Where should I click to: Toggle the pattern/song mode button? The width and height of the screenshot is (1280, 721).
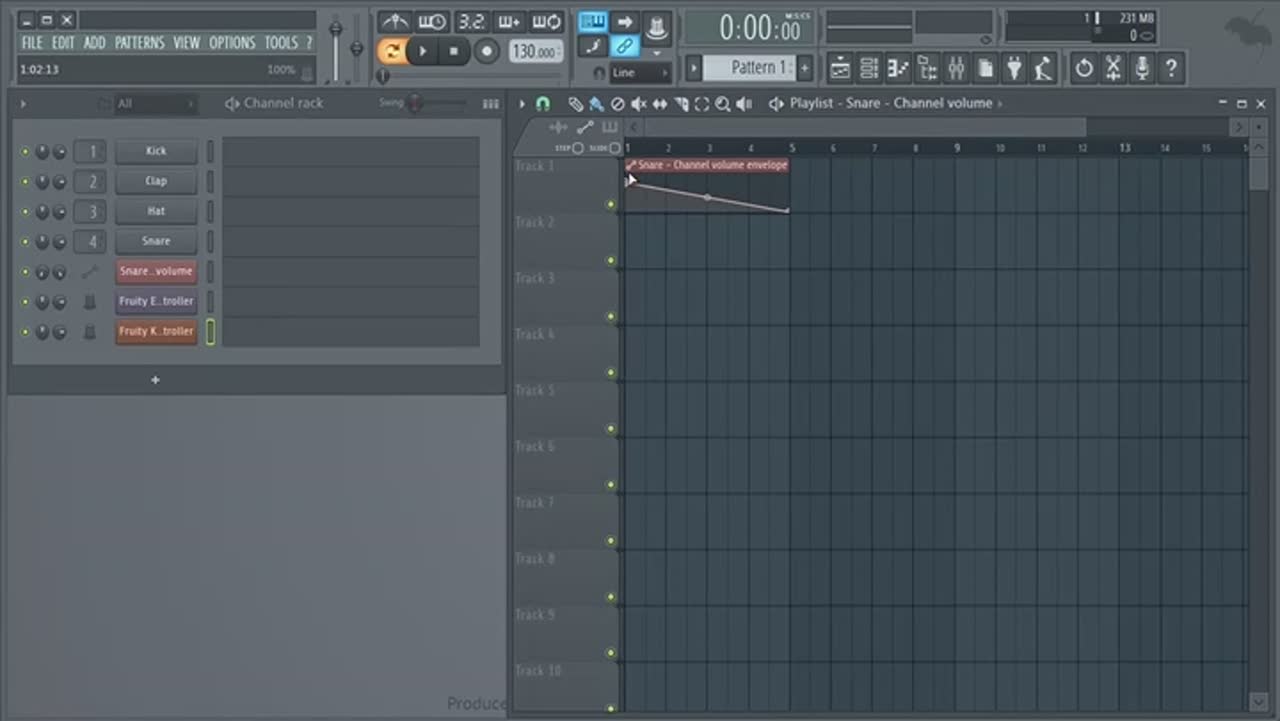pos(392,51)
